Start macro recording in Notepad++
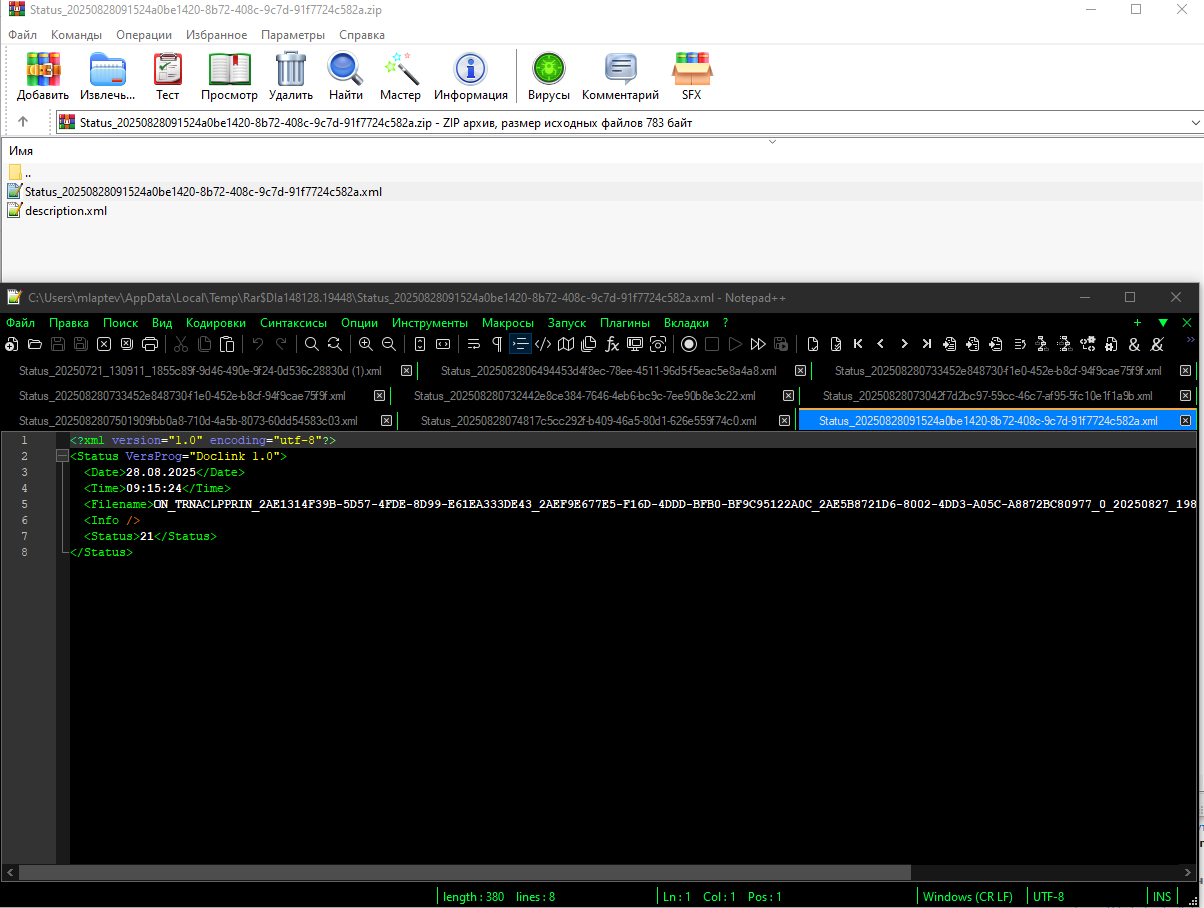The width and height of the screenshot is (1204, 908). click(689, 344)
